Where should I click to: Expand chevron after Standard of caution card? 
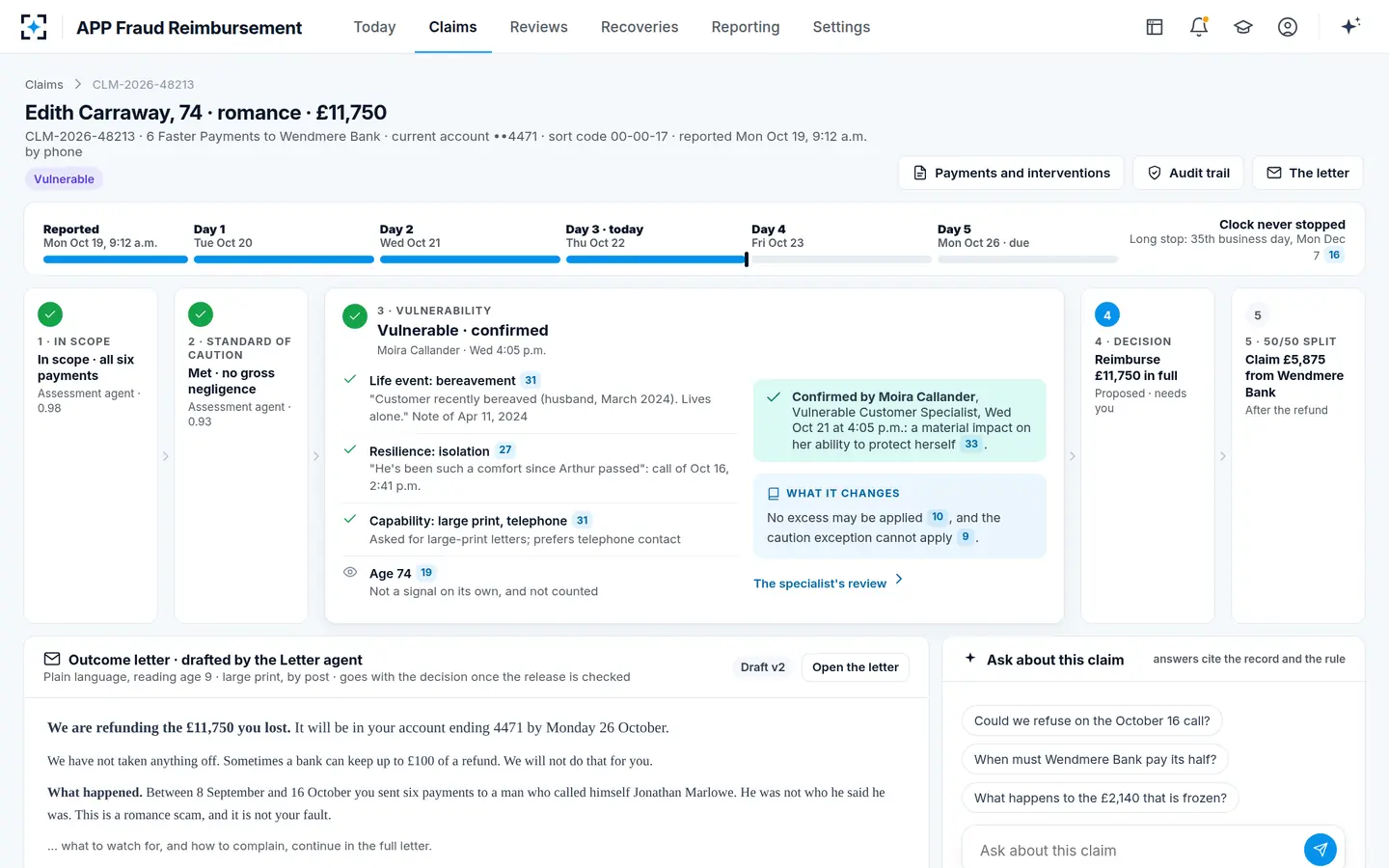point(316,456)
